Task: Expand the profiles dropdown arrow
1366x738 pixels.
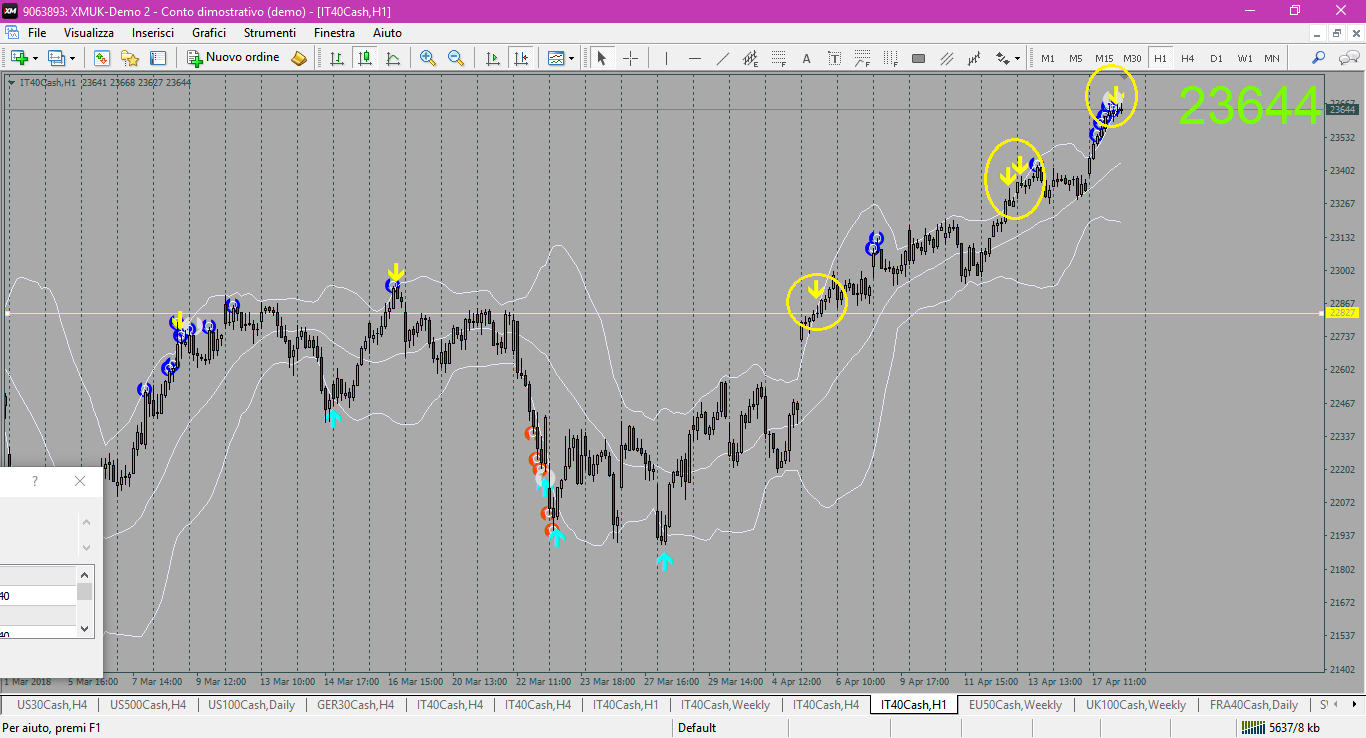Action: (72, 58)
